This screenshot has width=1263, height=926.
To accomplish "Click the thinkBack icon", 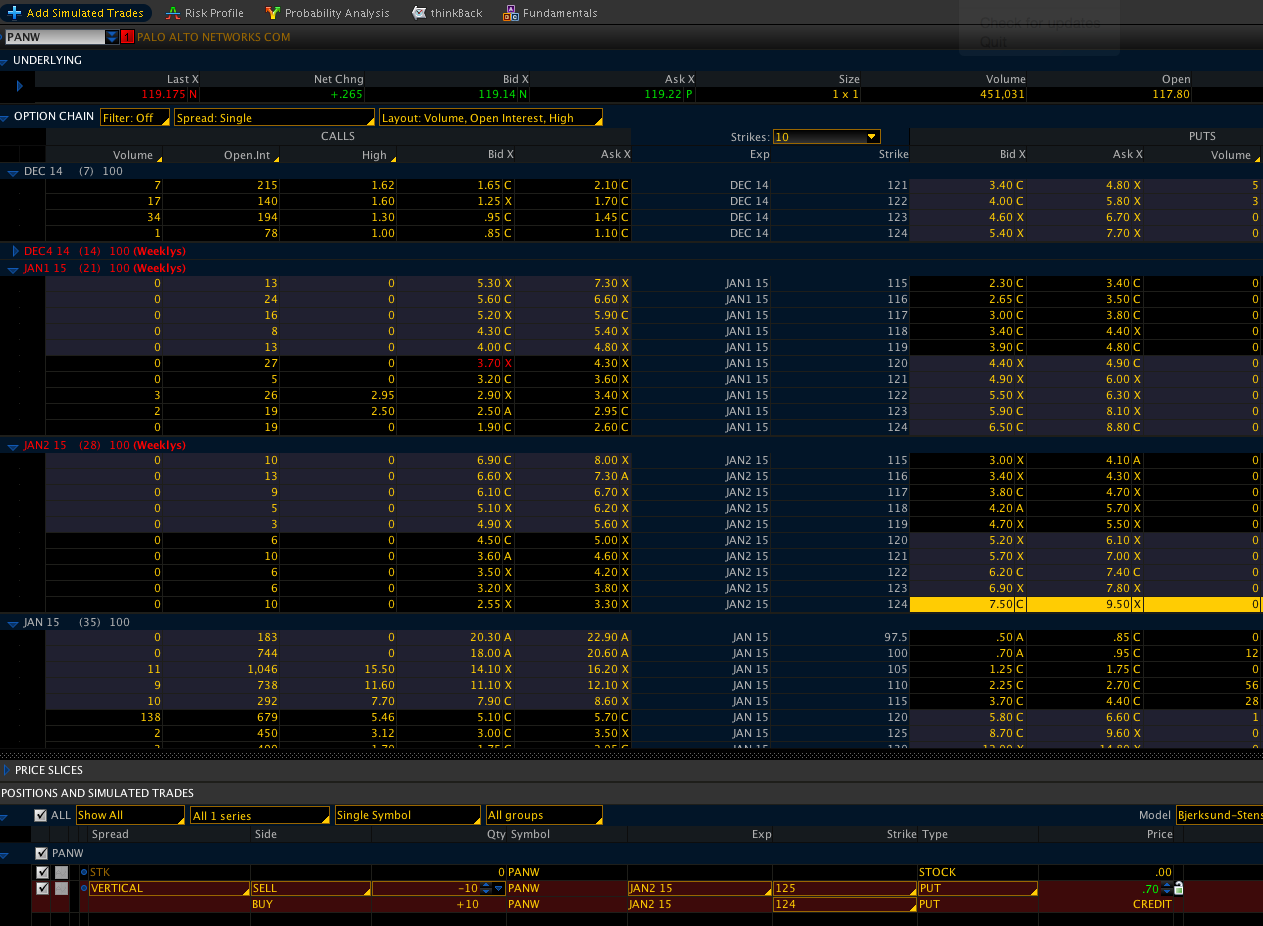I will tap(419, 13).
